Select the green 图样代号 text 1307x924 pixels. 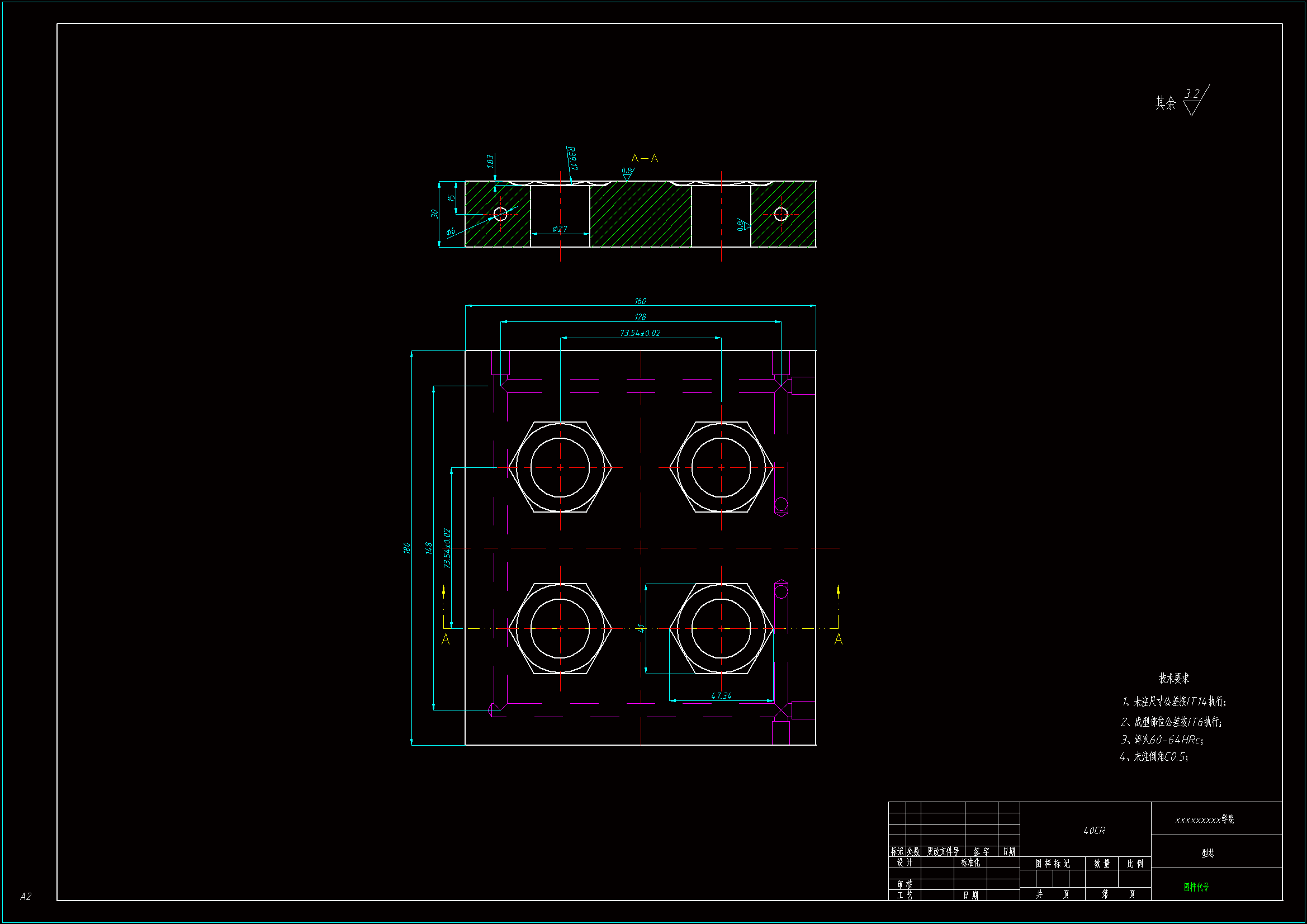[x=1196, y=887]
